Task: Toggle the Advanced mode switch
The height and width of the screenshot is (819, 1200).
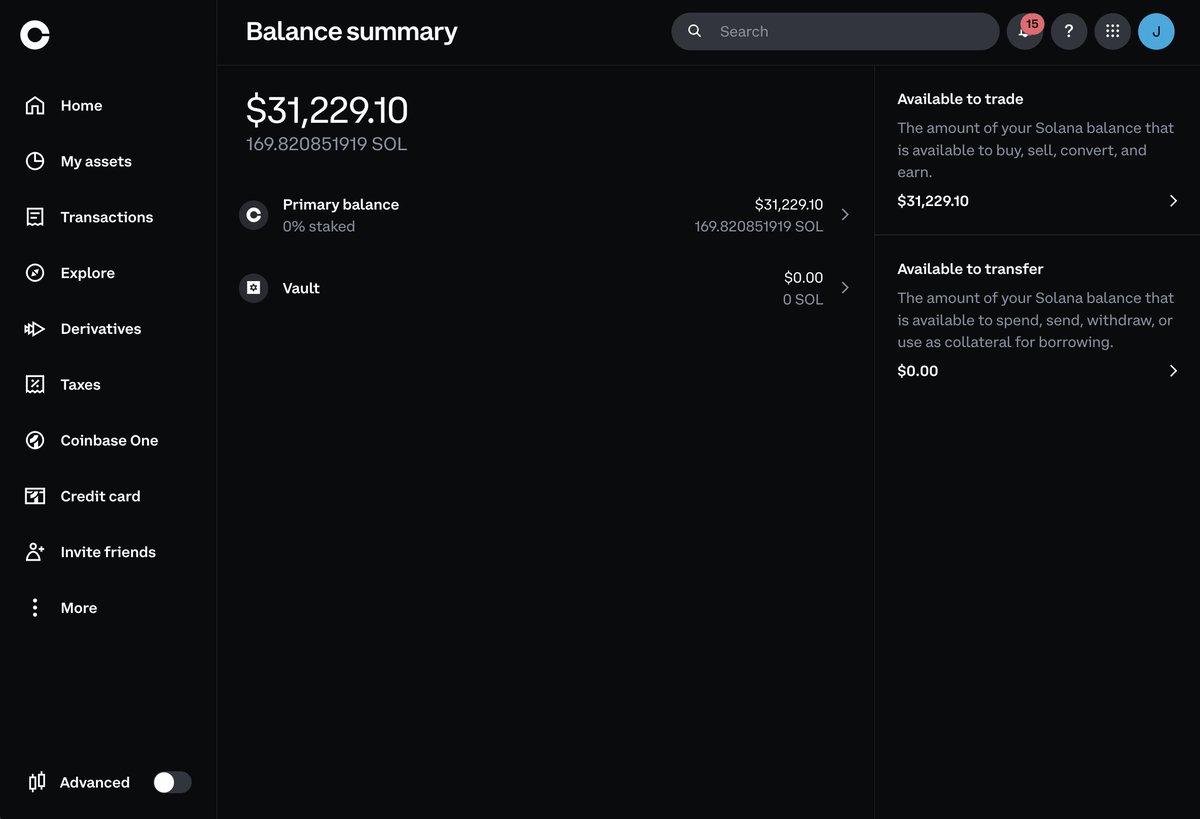Action: 172,782
